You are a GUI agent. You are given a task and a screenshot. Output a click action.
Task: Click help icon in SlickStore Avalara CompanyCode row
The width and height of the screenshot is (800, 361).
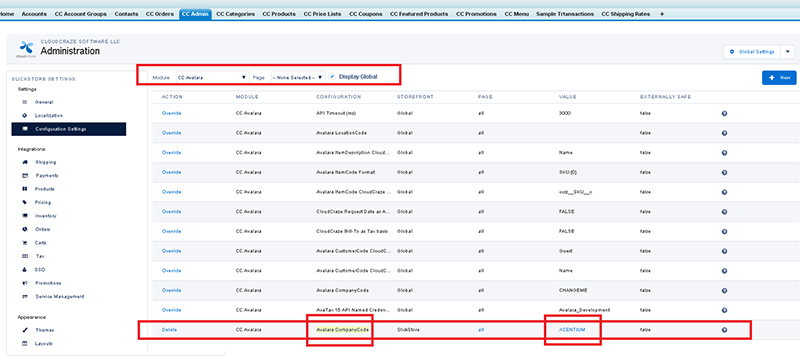[x=724, y=330]
